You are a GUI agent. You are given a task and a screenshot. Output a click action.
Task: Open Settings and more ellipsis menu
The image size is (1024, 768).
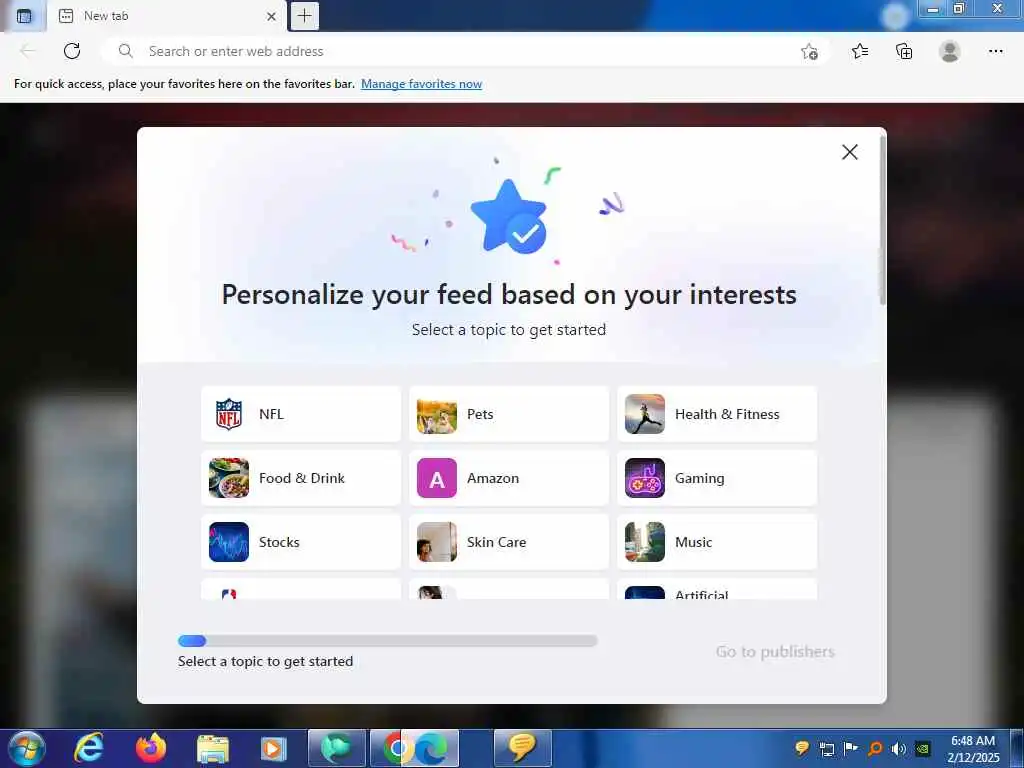995,51
